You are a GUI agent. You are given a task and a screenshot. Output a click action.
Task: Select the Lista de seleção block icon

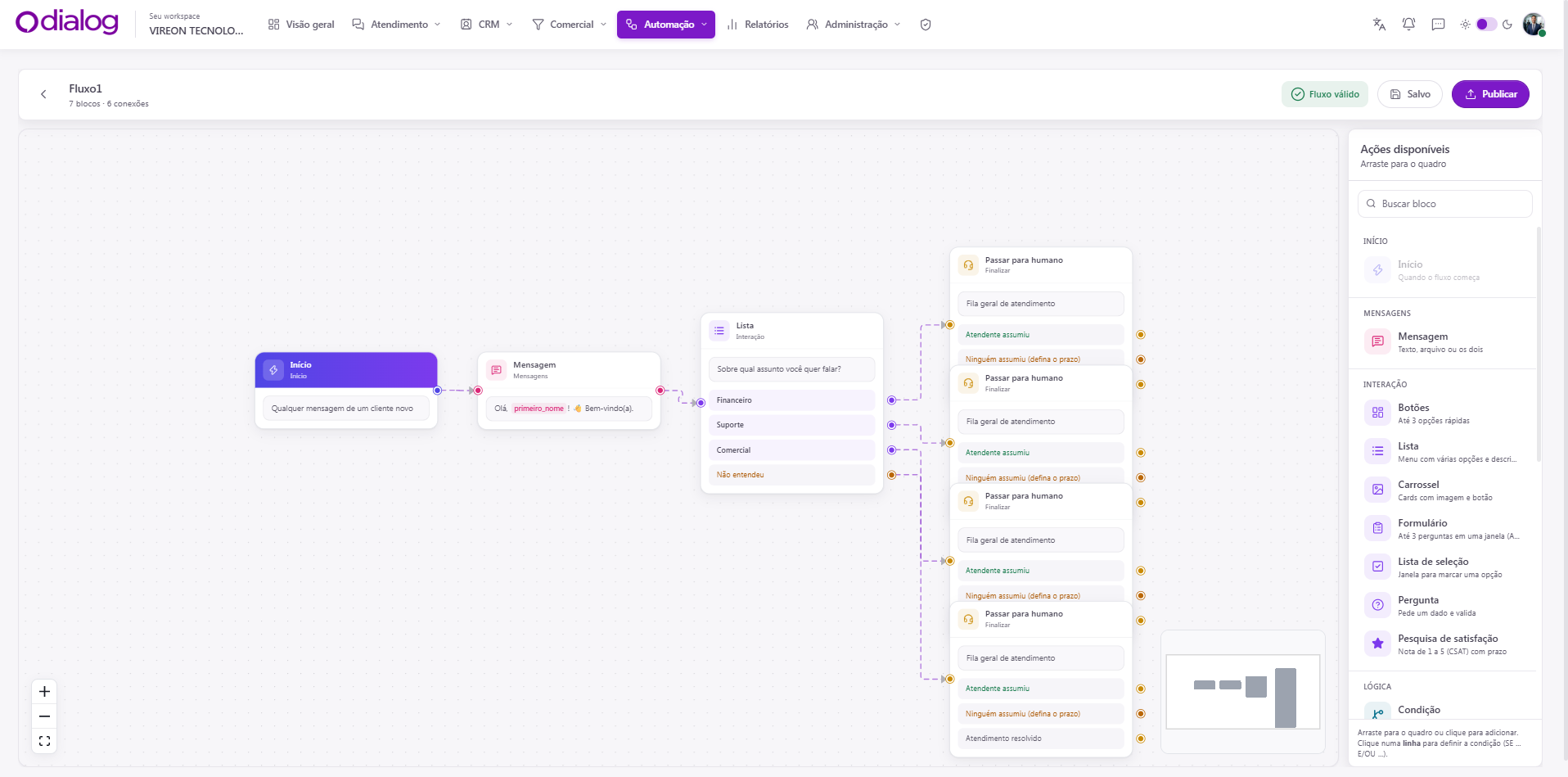click(1377, 567)
